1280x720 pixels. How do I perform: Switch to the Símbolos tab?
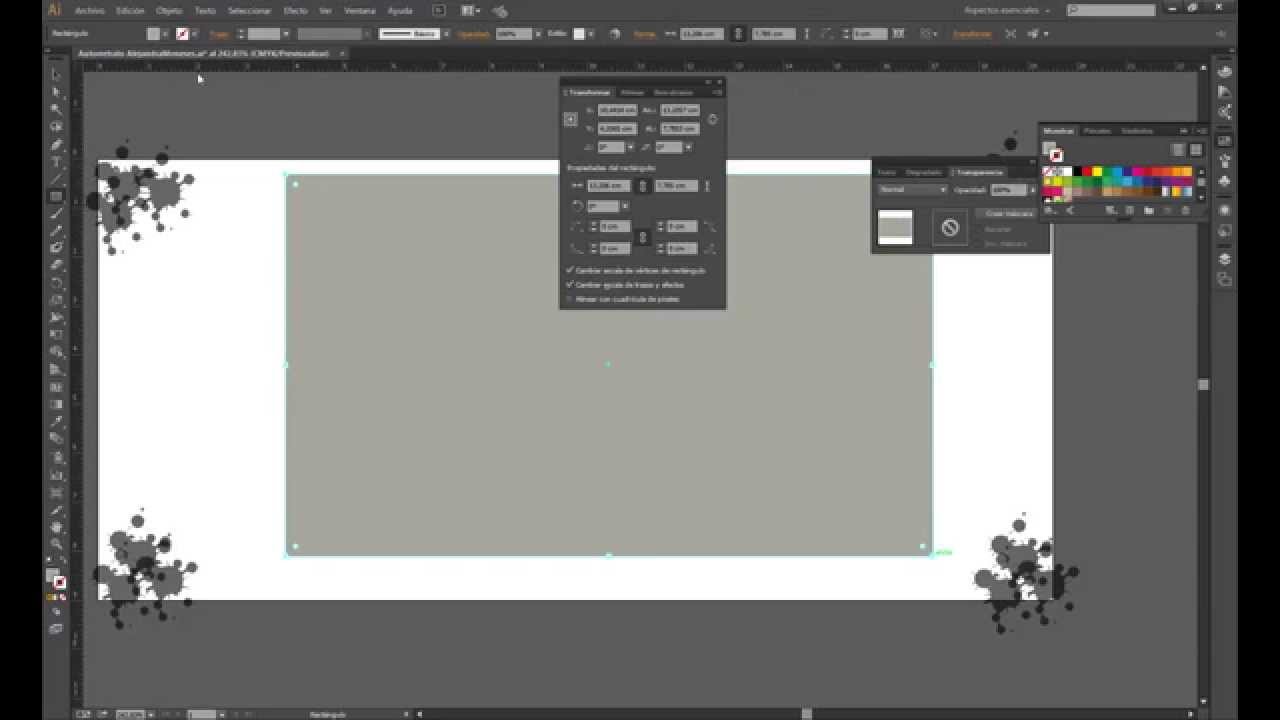click(x=1137, y=130)
